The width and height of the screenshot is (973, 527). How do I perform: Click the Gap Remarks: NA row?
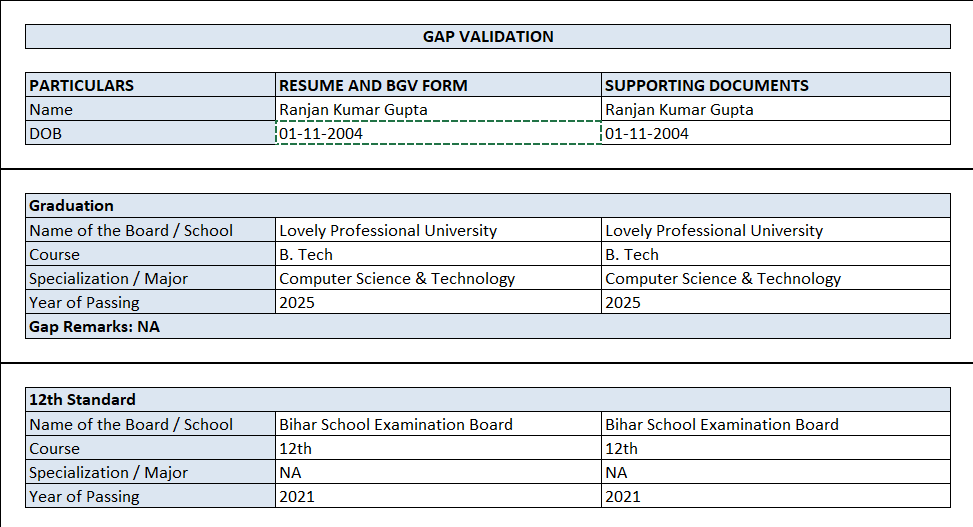(x=487, y=326)
